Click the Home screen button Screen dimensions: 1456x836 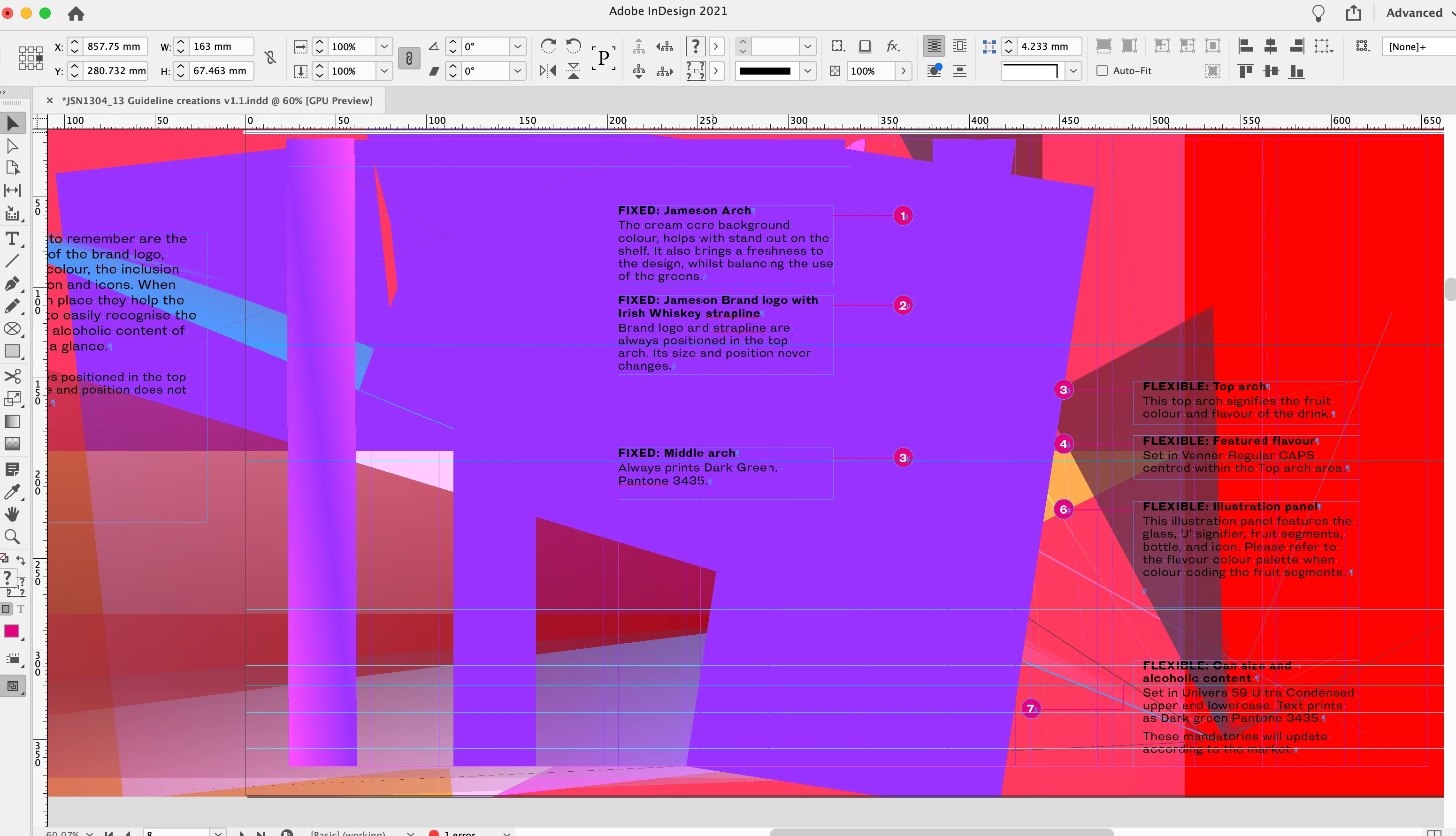click(76, 13)
